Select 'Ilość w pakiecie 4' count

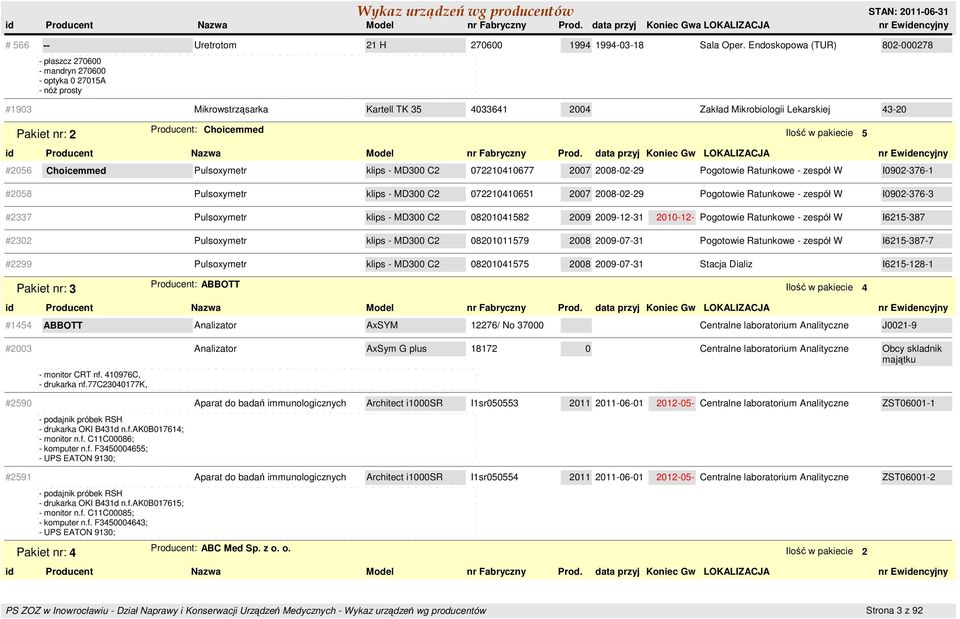point(827,288)
